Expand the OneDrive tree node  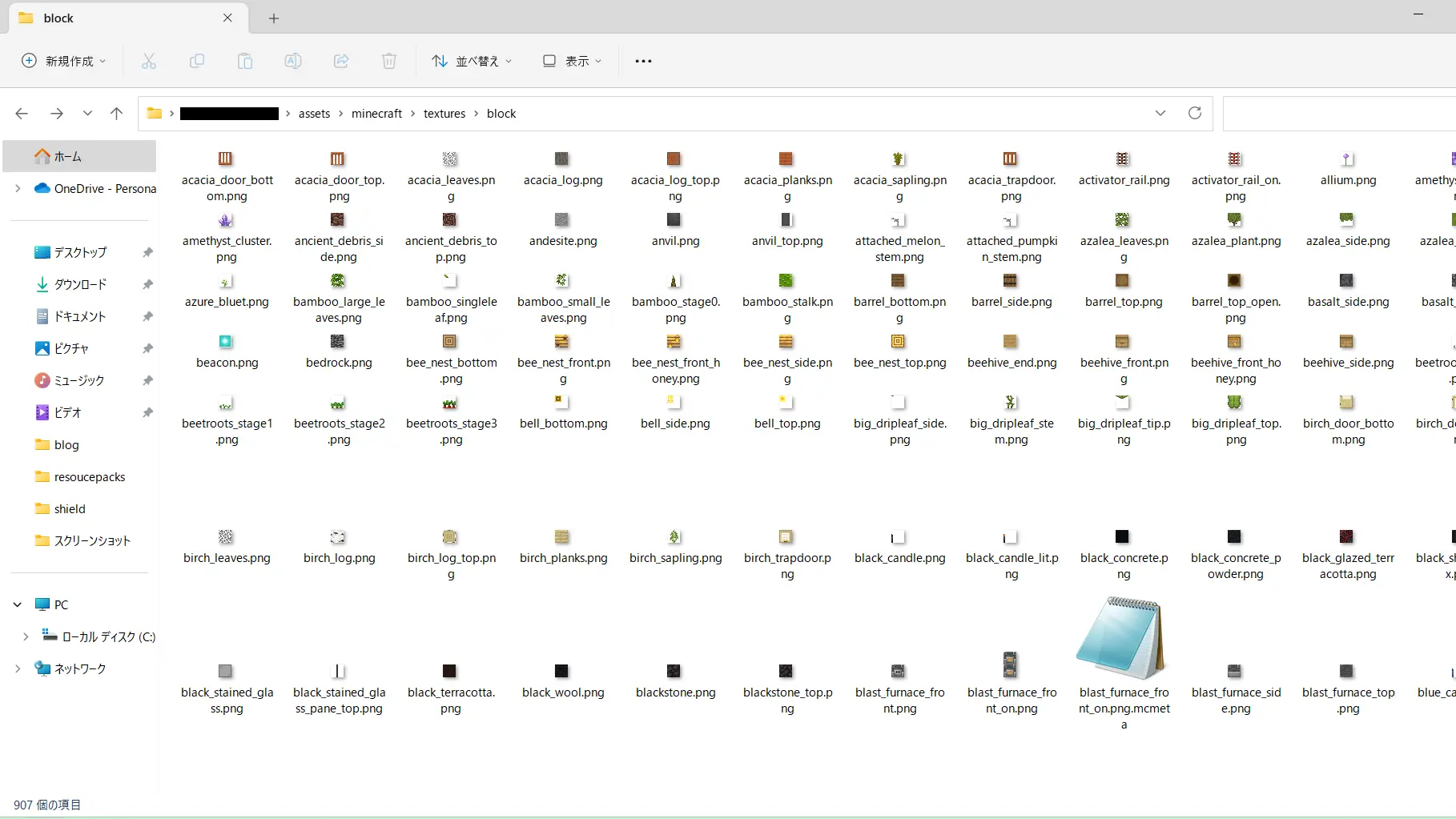[18, 189]
